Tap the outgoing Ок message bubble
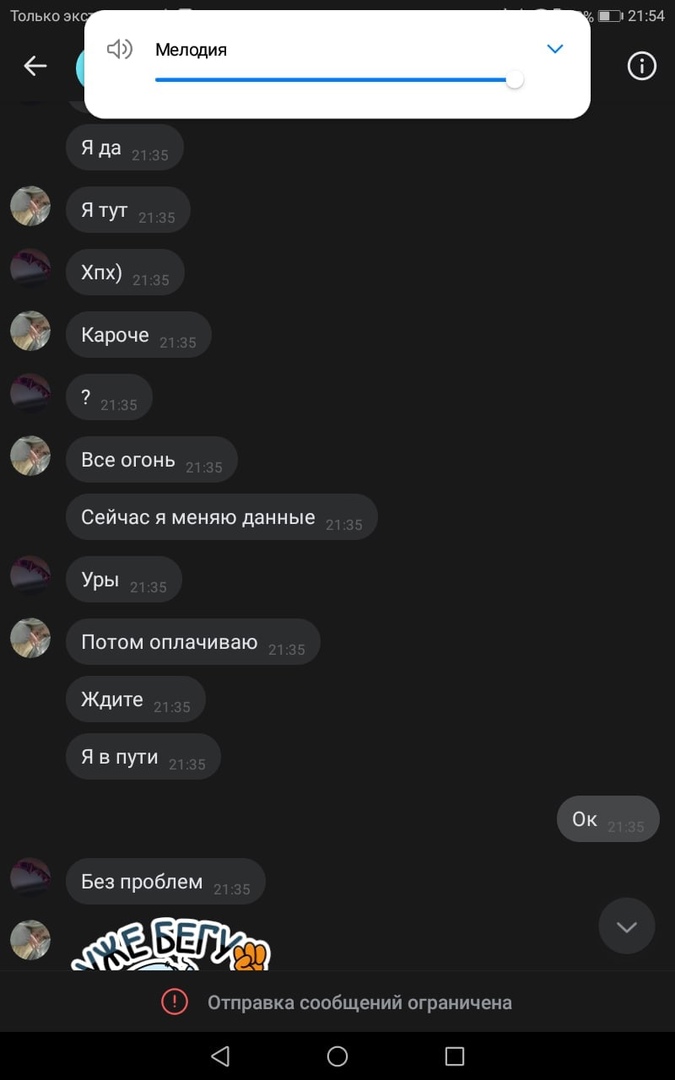Image resolution: width=675 pixels, height=1080 pixels. click(x=608, y=819)
